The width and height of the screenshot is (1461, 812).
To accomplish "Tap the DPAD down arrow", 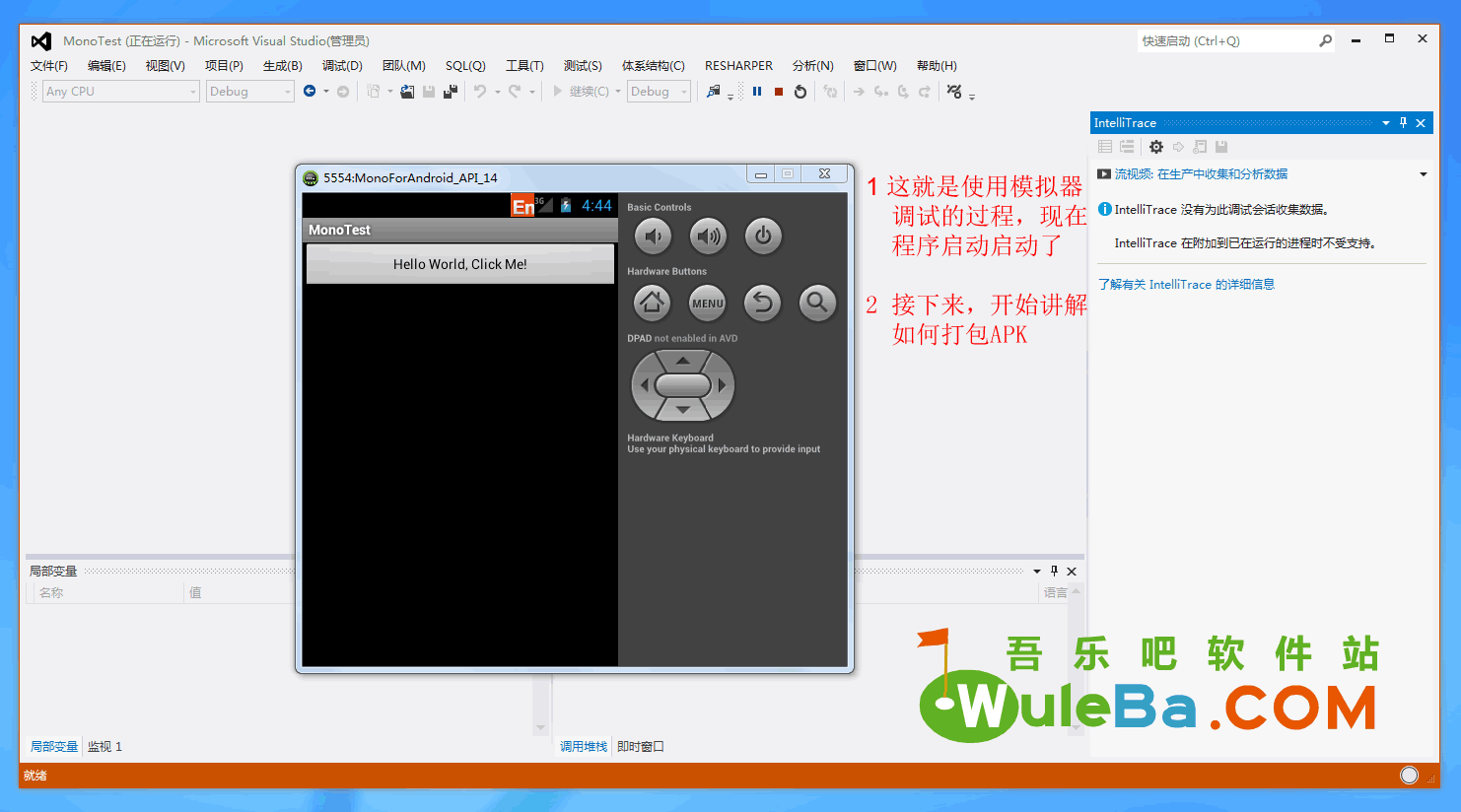I will tap(683, 410).
